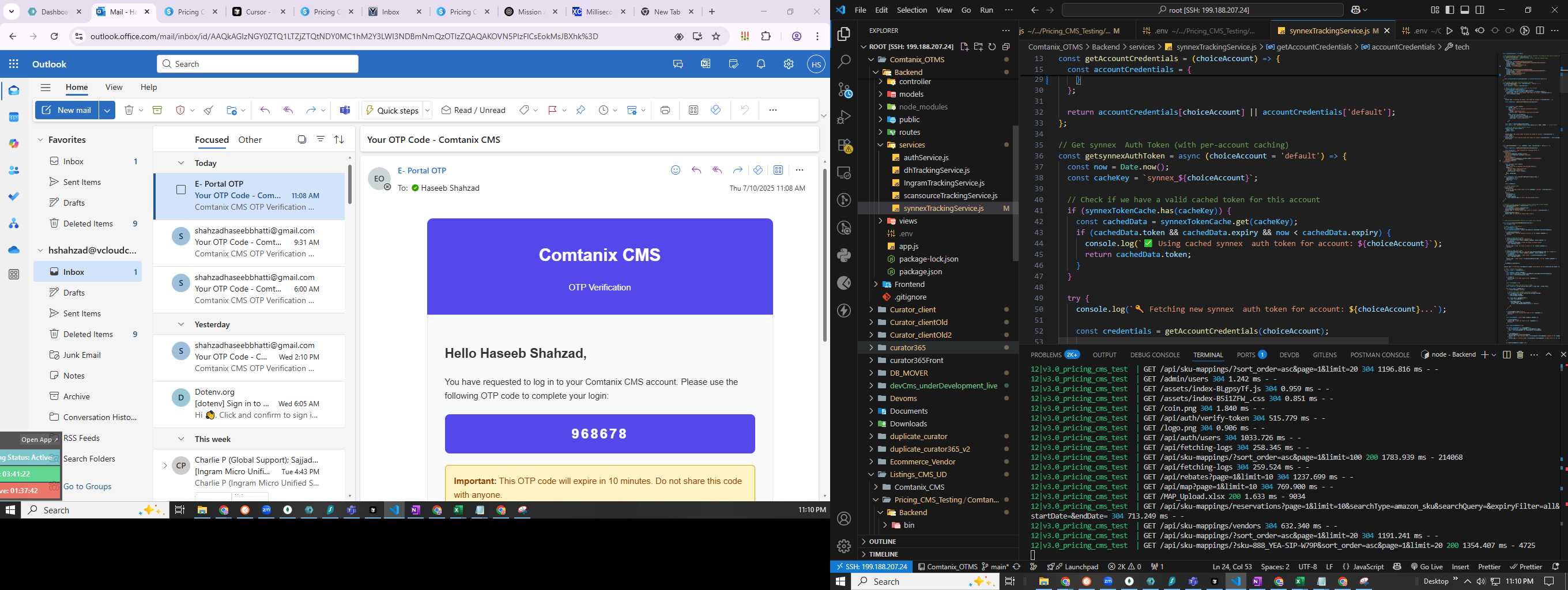Expand the TIMELINE section
The image size is (1568, 590).
click(x=938, y=554)
